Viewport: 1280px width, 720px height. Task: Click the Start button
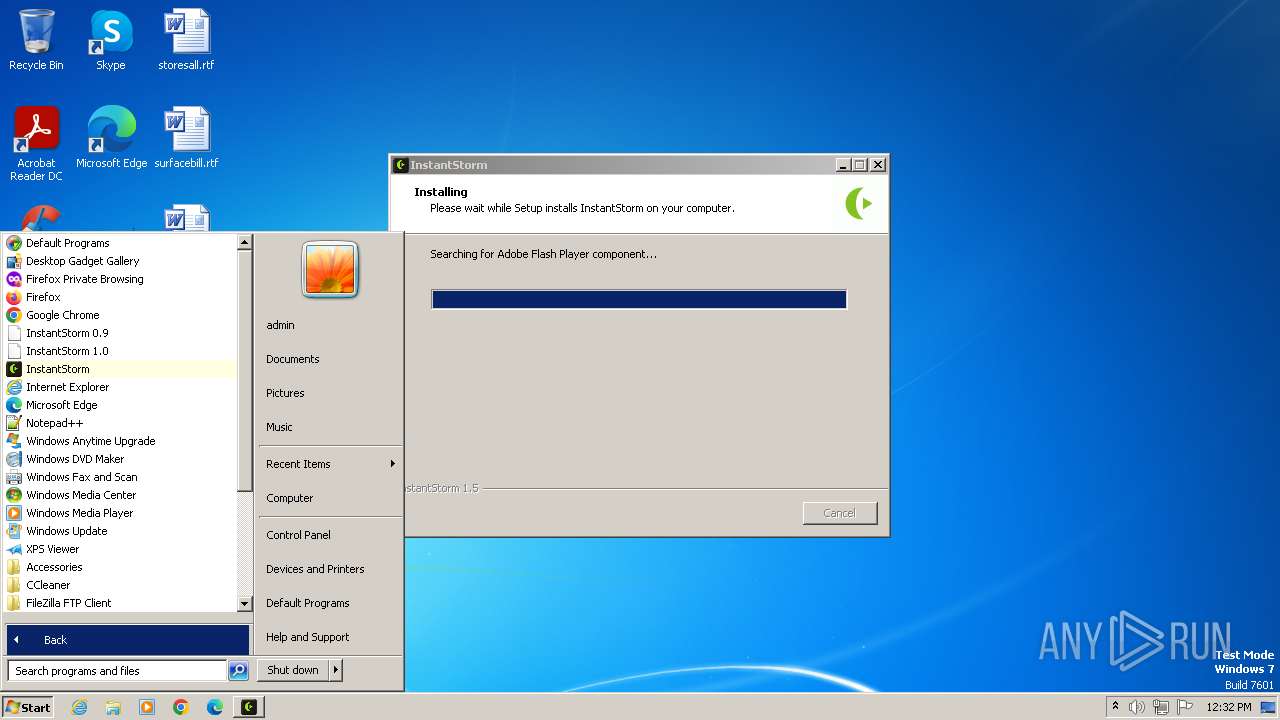pos(28,707)
